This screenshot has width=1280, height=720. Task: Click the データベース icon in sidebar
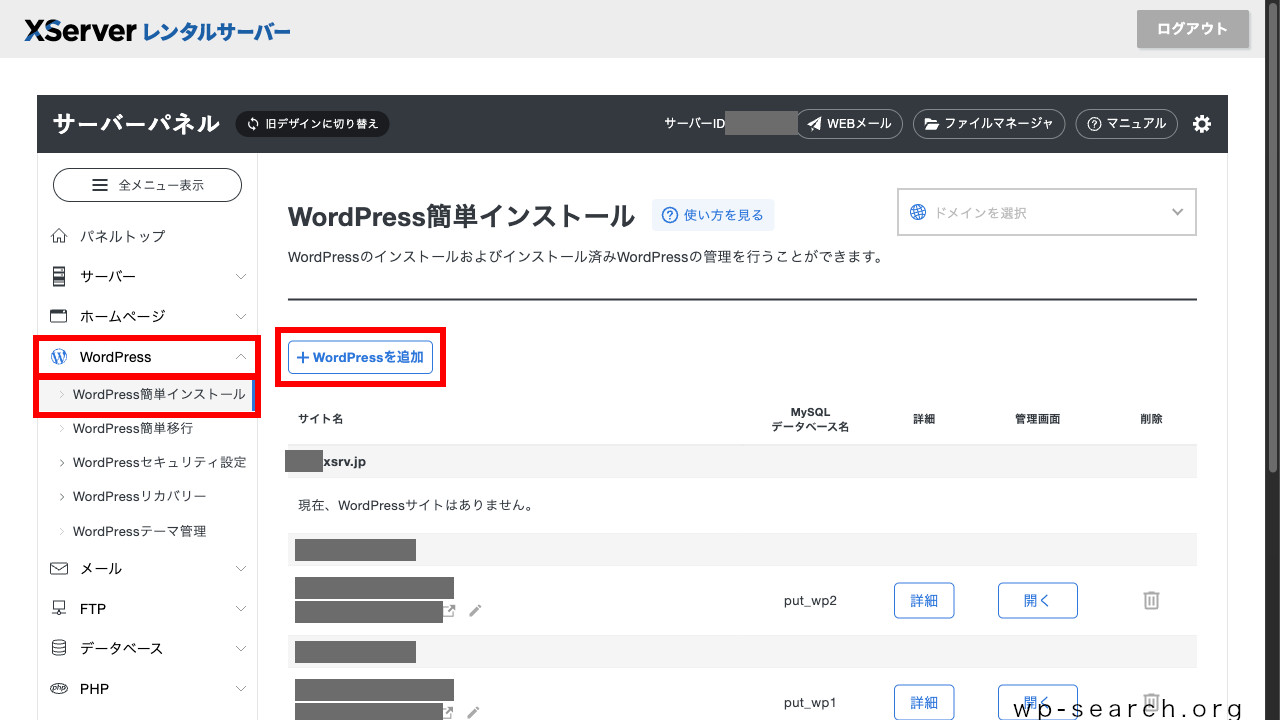click(57, 648)
